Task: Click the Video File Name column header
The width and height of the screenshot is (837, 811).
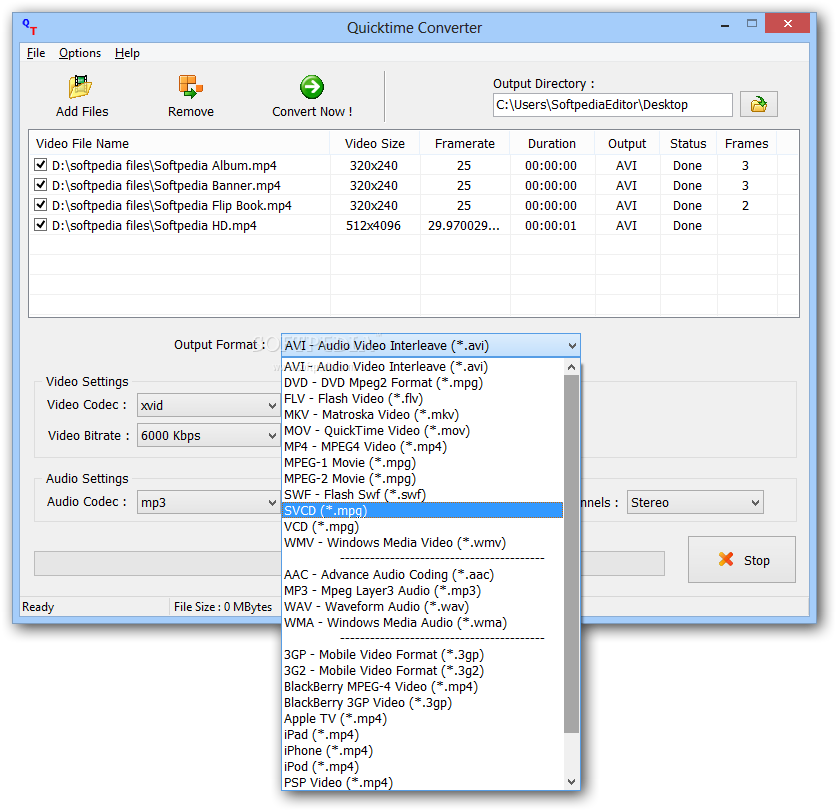Action: click(x=179, y=144)
